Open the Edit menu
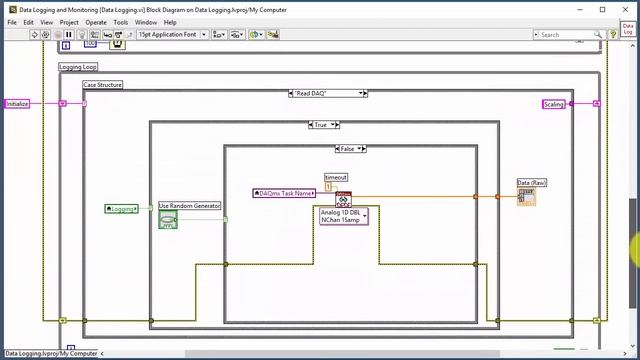Screen dimensions: 640x360 [x=28, y=22]
